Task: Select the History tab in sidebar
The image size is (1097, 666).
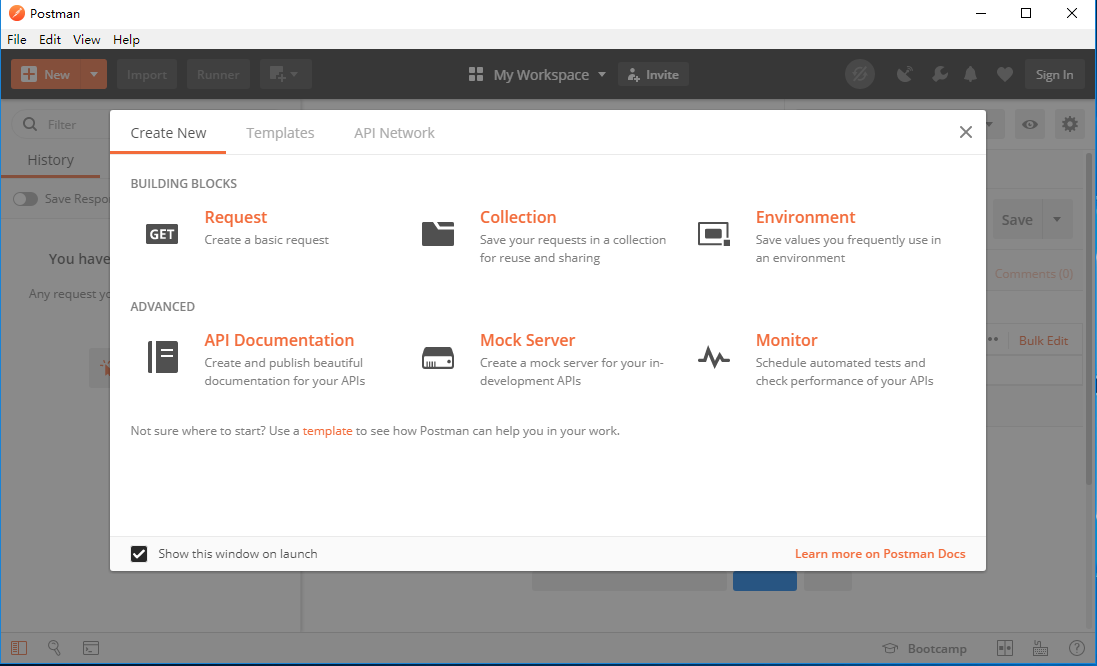Action: (50, 160)
